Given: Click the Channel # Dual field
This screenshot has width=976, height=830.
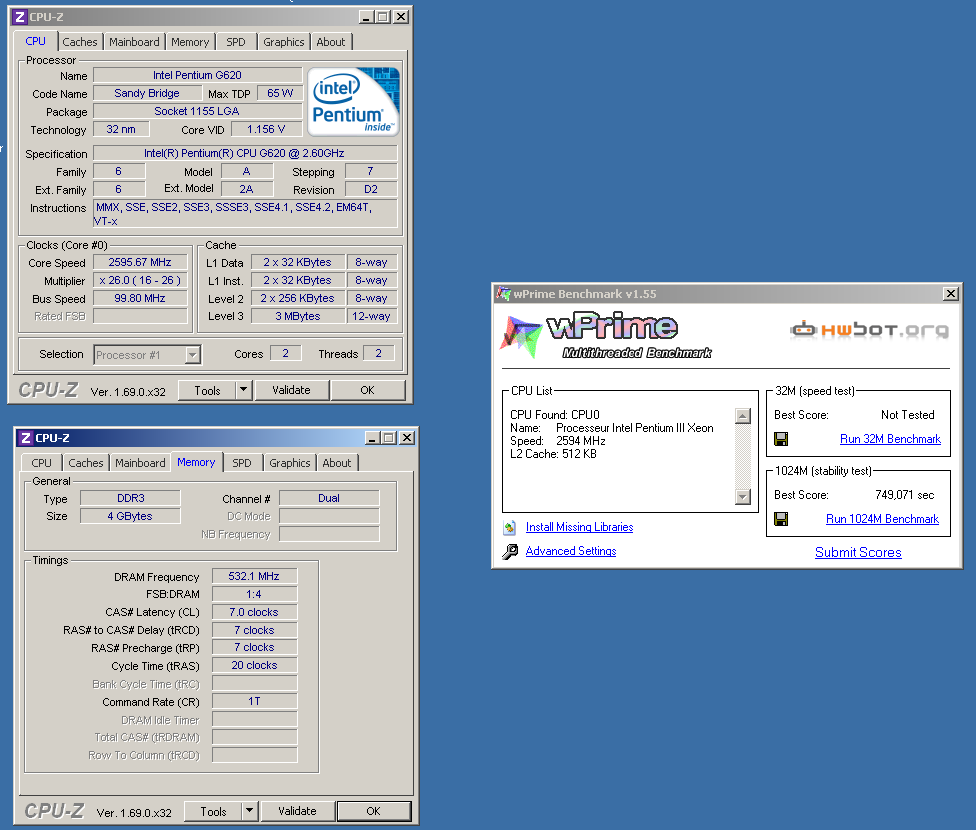Looking at the screenshot, I should tap(329, 498).
